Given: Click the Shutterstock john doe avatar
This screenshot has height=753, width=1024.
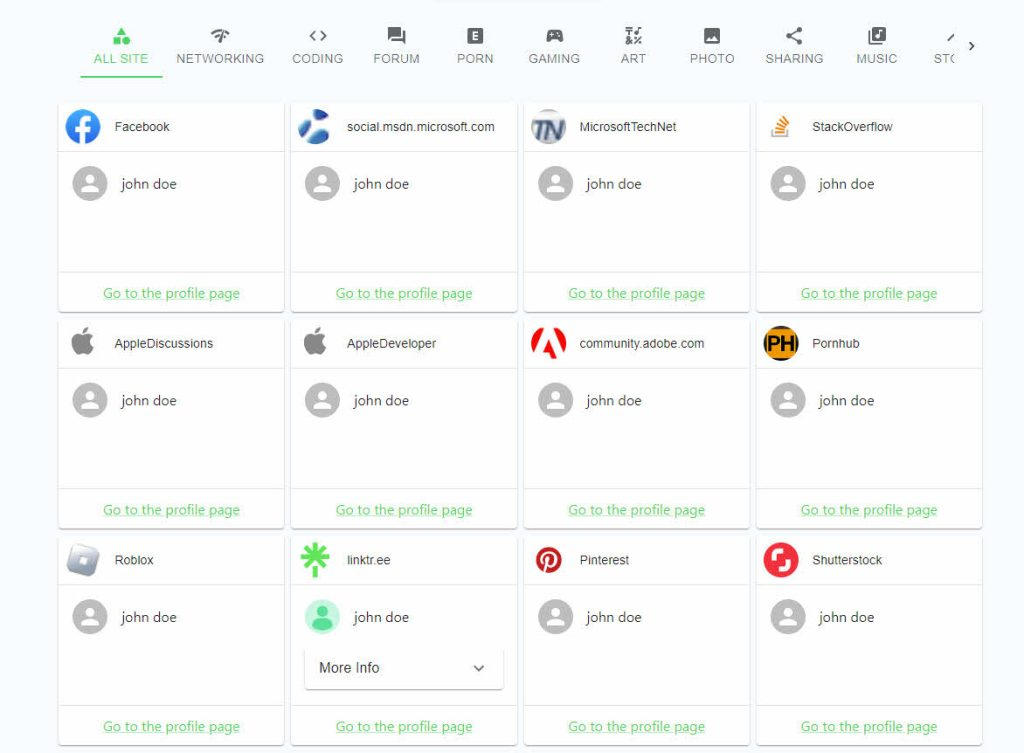Looking at the screenshot, I should point(788,617).
